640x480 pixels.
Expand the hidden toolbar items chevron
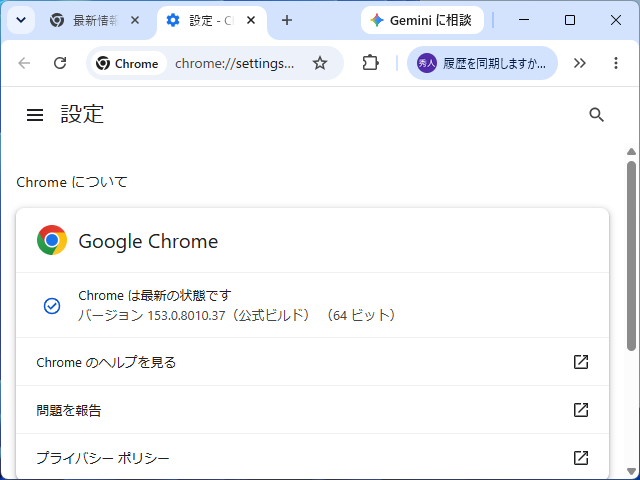point(580,63)
